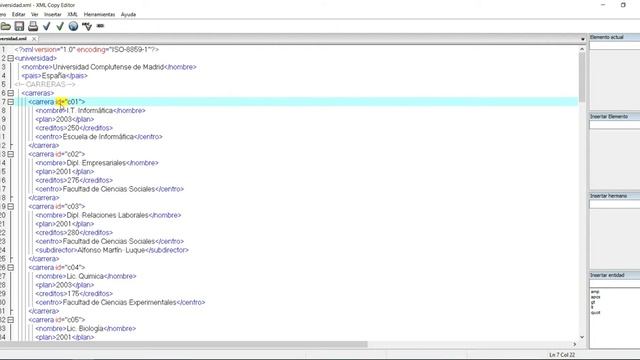
Task: Click the vertical scrollbar thumb
Action: point(582,78)
